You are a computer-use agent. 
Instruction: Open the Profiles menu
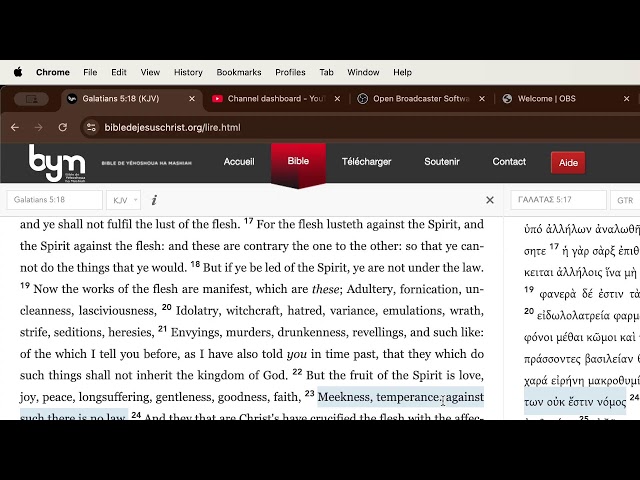tap(290, 72)
